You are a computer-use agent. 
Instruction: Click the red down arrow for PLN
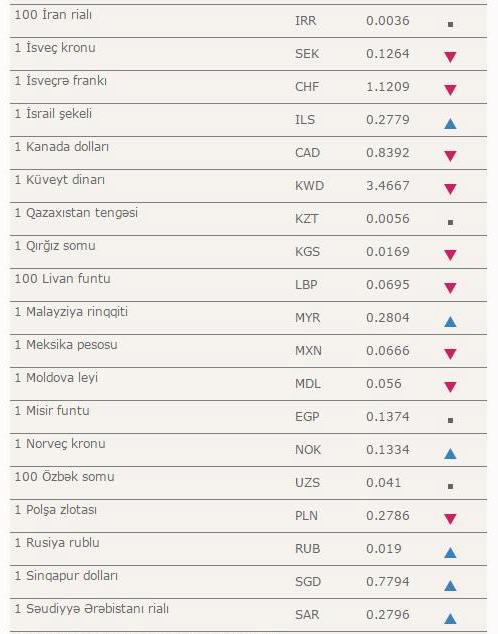coord(450,519)
